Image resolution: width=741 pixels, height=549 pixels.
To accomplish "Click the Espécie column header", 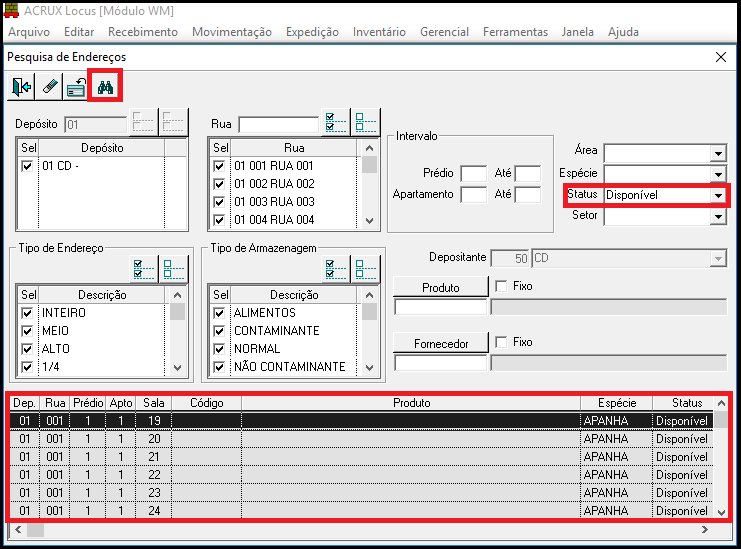I will 617,403.
